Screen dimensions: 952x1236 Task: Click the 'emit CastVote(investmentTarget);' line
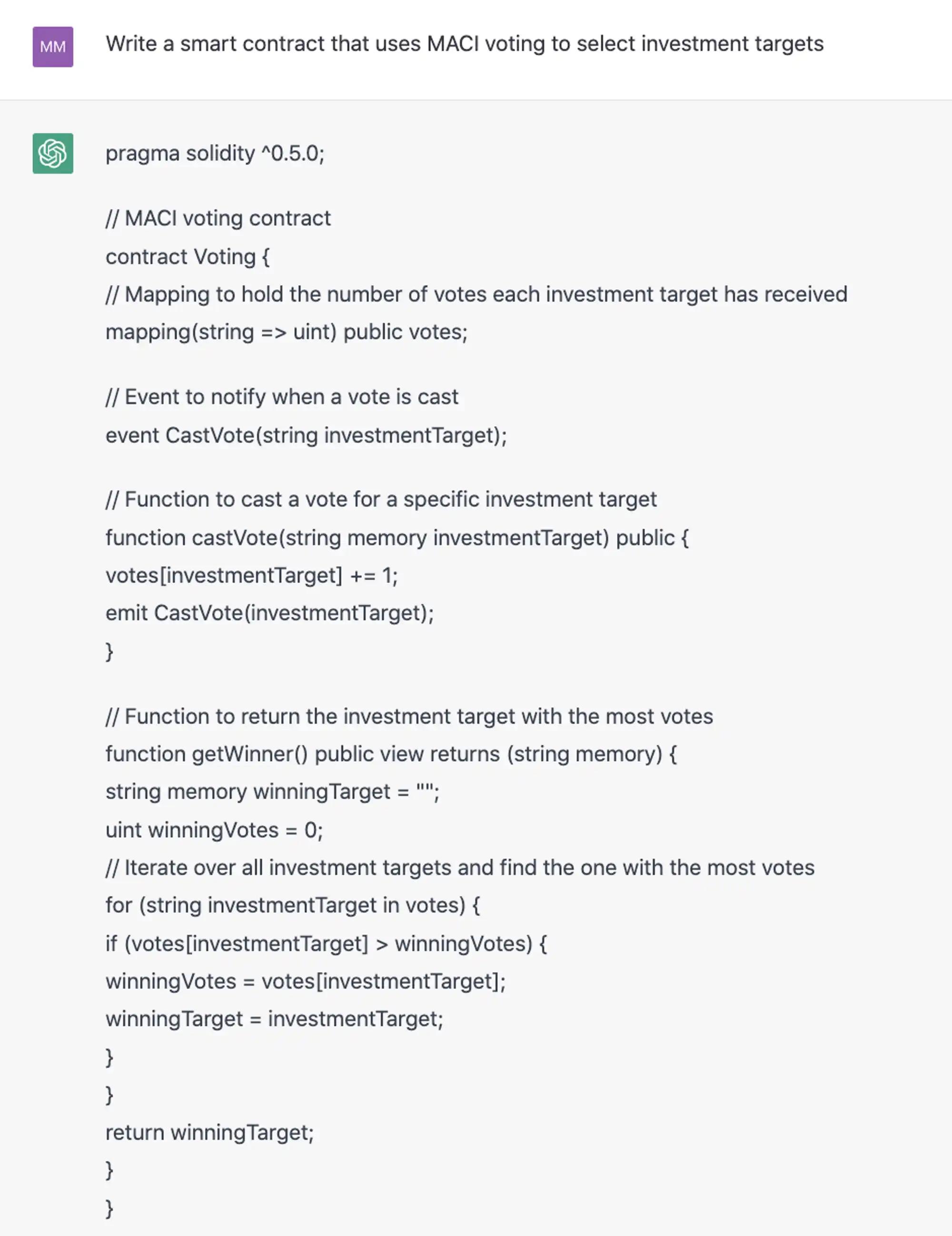click(x=269, y=613)
